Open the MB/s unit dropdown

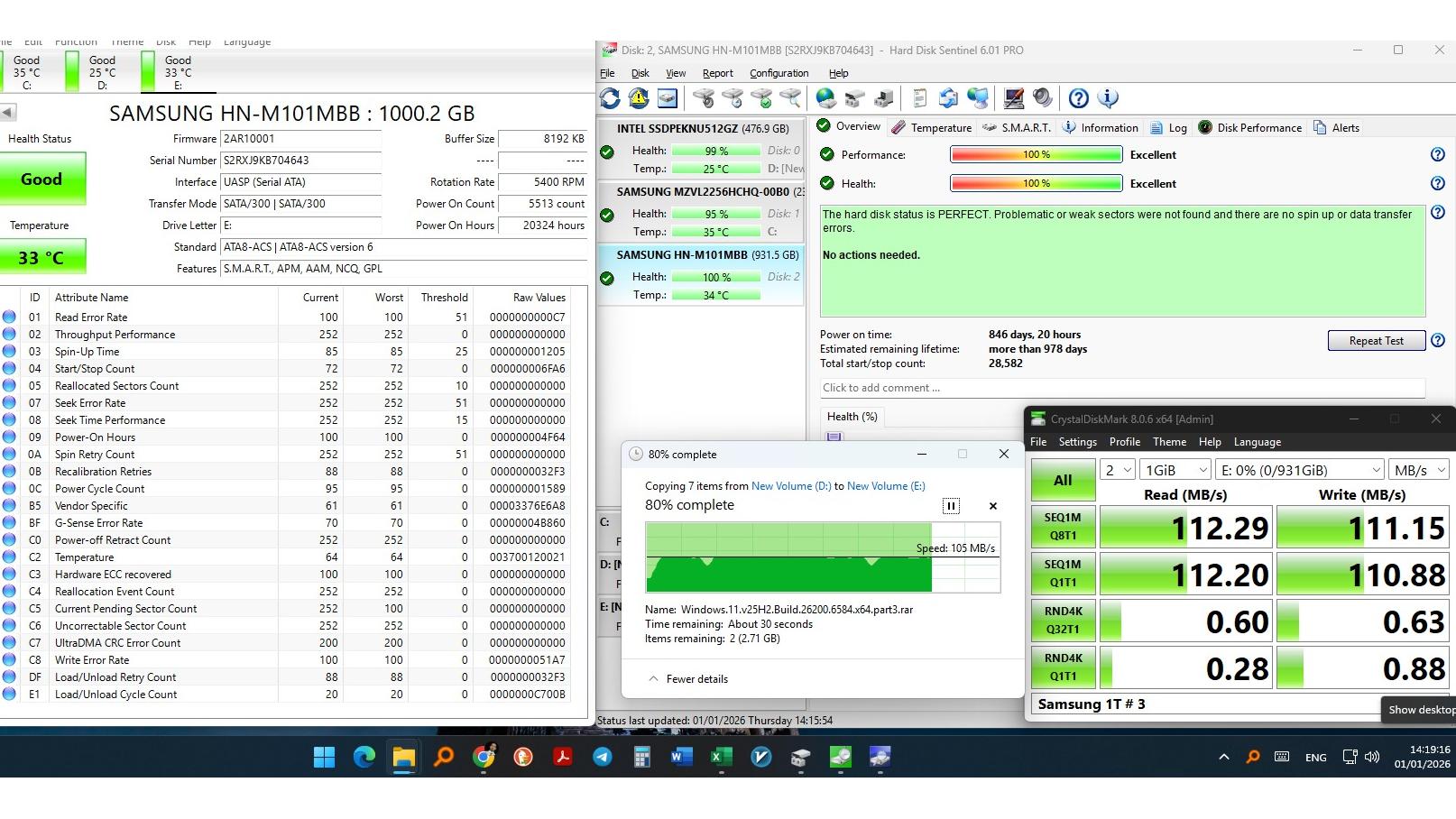[1418, 470]
